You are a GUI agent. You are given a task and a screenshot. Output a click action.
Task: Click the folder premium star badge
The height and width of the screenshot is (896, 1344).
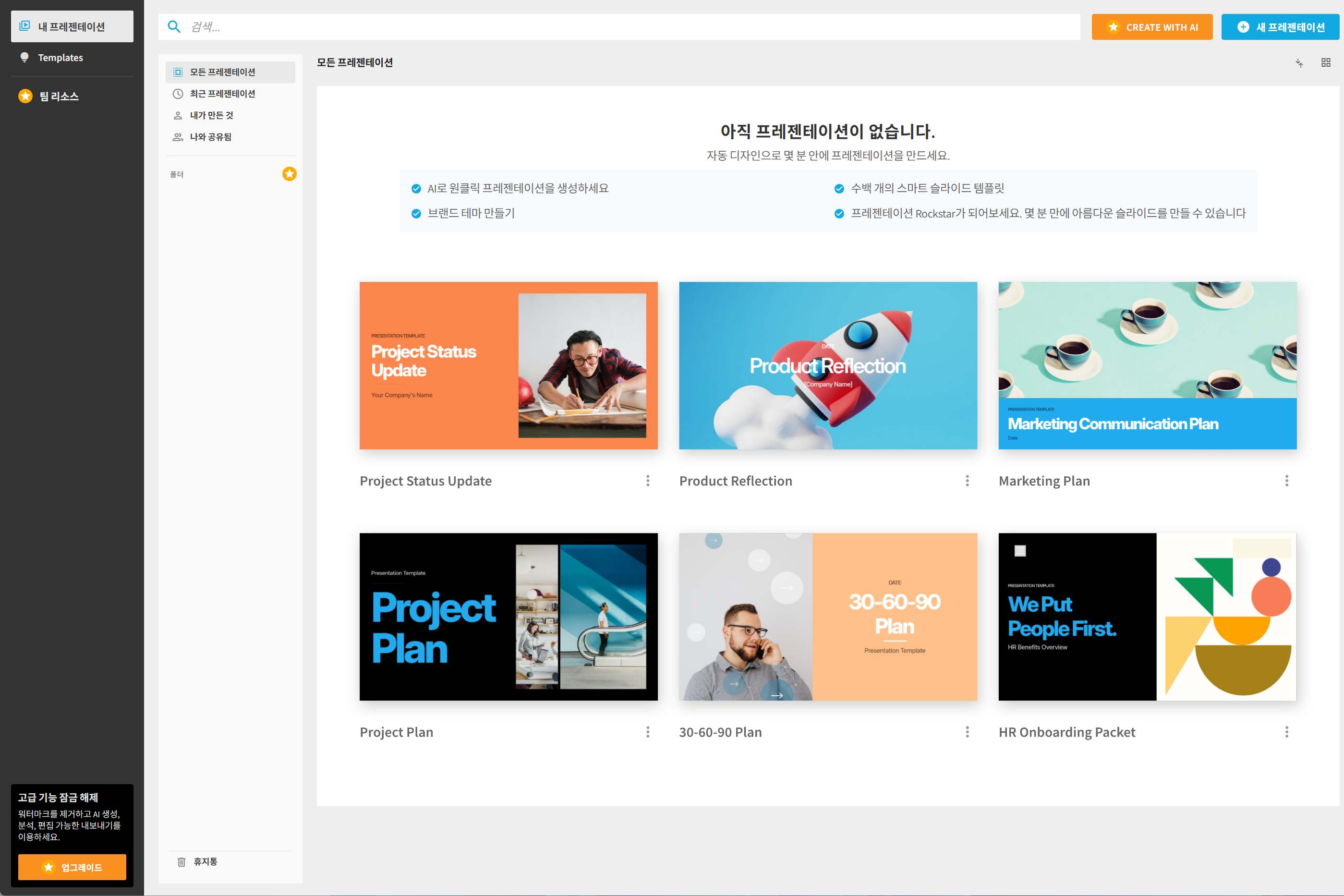click(x=289, y=174)
